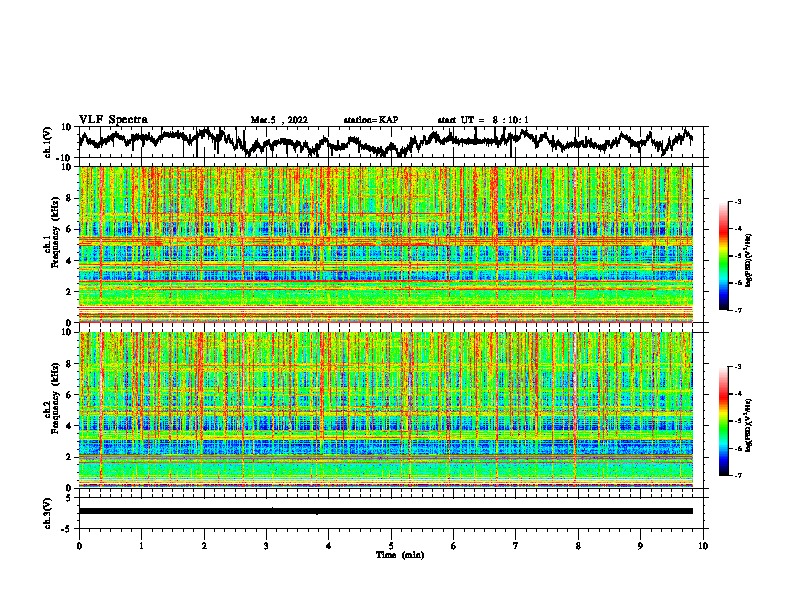This screenshot has height=612, width=792.
Task: Select the "Time (min)" axis label
Action: tap(400, 555)
